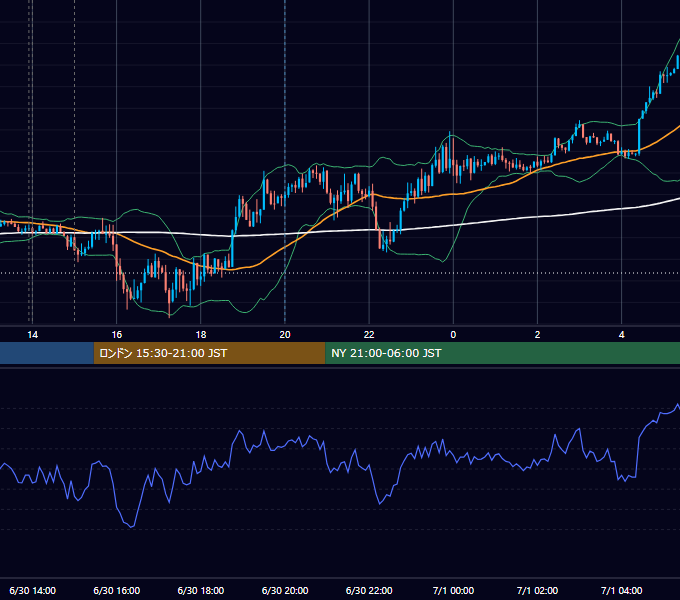Viewport: 680px width, 600px height.
Task: Click hour label 18 on chart axis
Action: click(201, 335)
